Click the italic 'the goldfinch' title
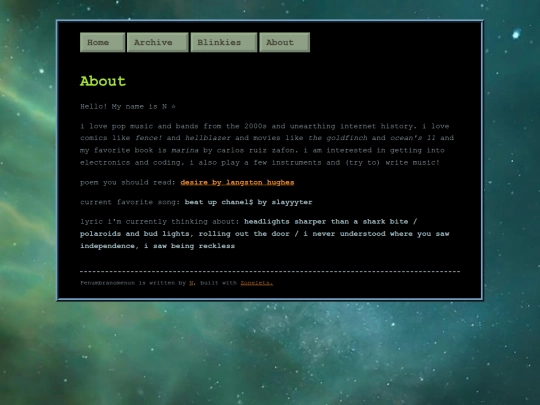This screenshot has height=405, width=540. tap(338, 138)
